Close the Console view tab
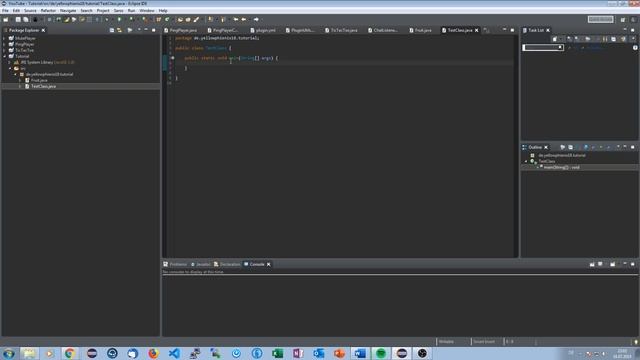 [x=269, y=264]
